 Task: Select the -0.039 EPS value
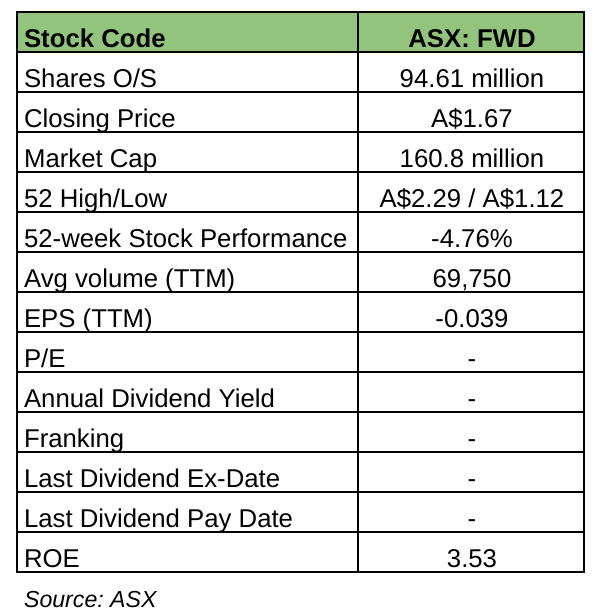coord(471,318)
